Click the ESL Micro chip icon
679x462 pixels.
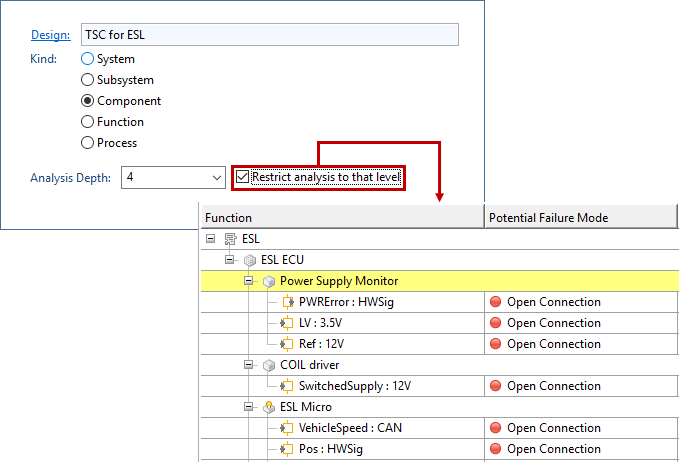[269, 407]
